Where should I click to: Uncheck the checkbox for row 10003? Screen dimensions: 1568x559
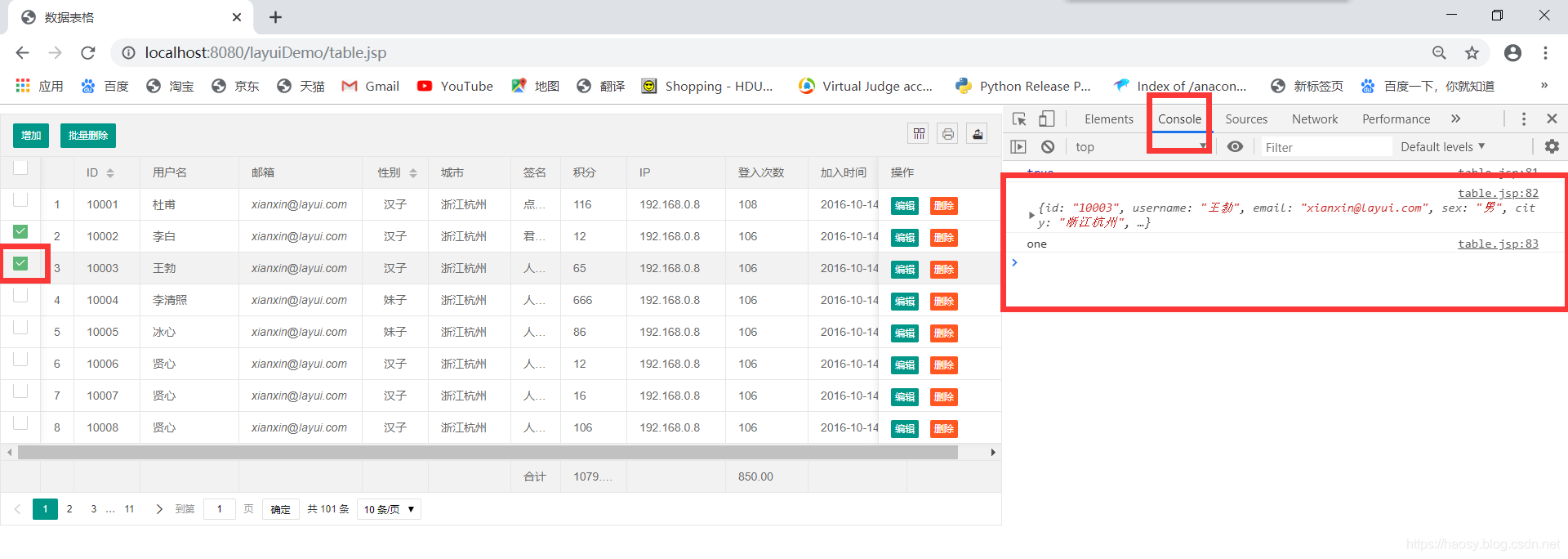click(x=20, y=263)
